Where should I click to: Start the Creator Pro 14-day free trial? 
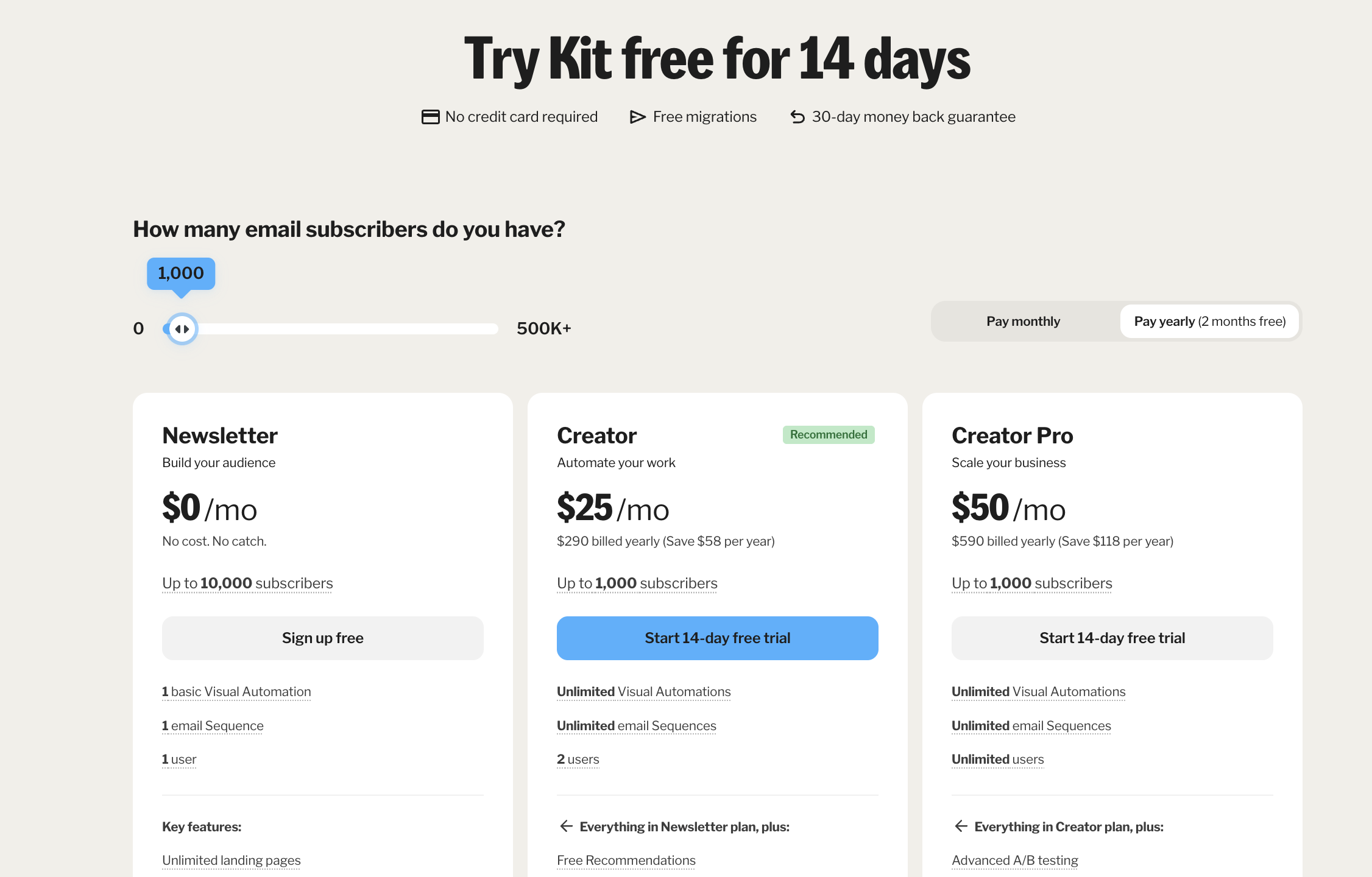click(x=1112, y=638)
